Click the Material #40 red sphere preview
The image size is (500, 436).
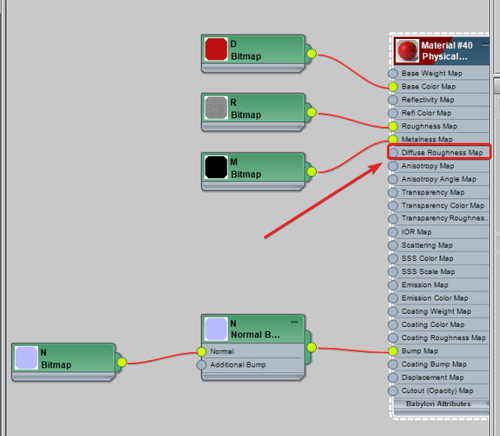point(407,51)
